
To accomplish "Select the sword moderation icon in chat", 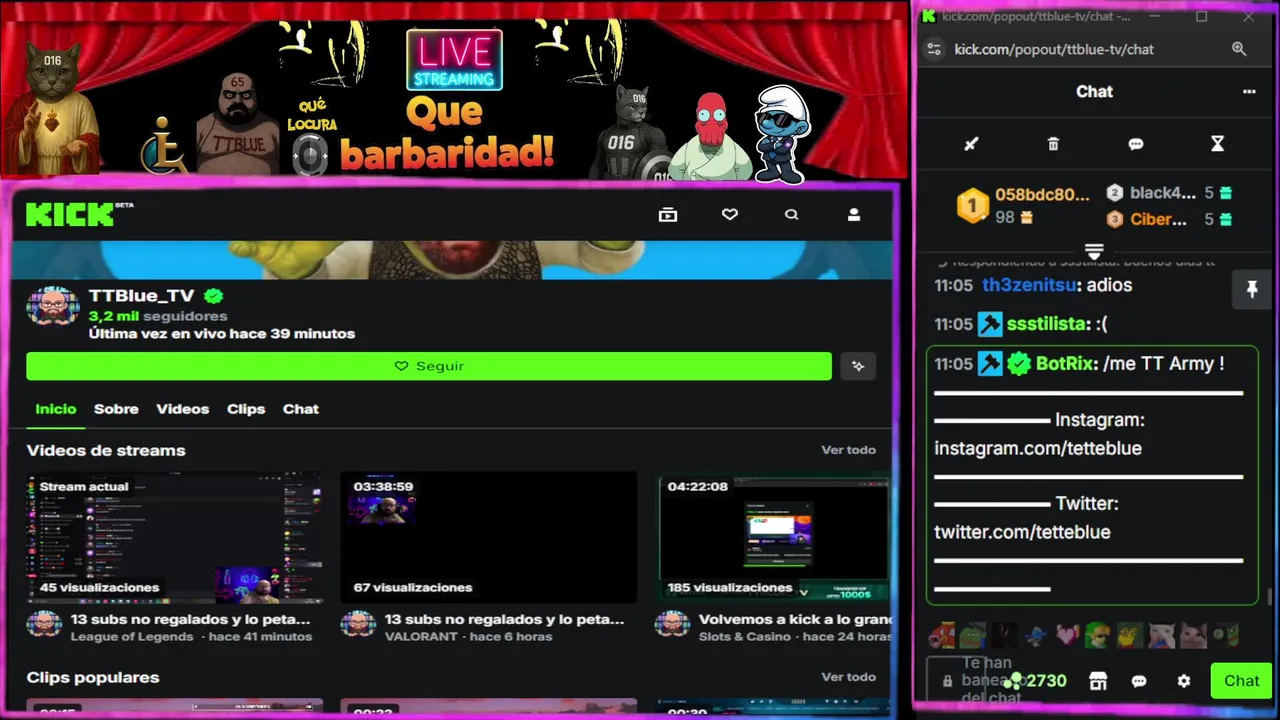I will point(971,144).
